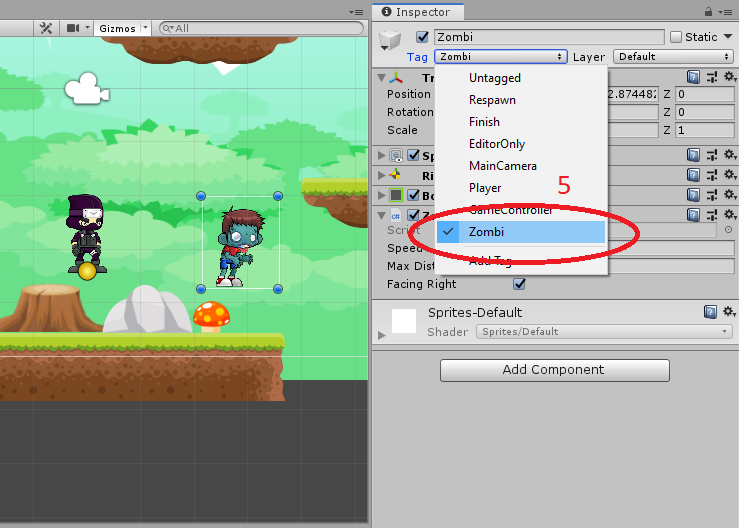Screen dimensions: 739x528
Task: Select the Untagged tag option
Action: pos(494,78)
